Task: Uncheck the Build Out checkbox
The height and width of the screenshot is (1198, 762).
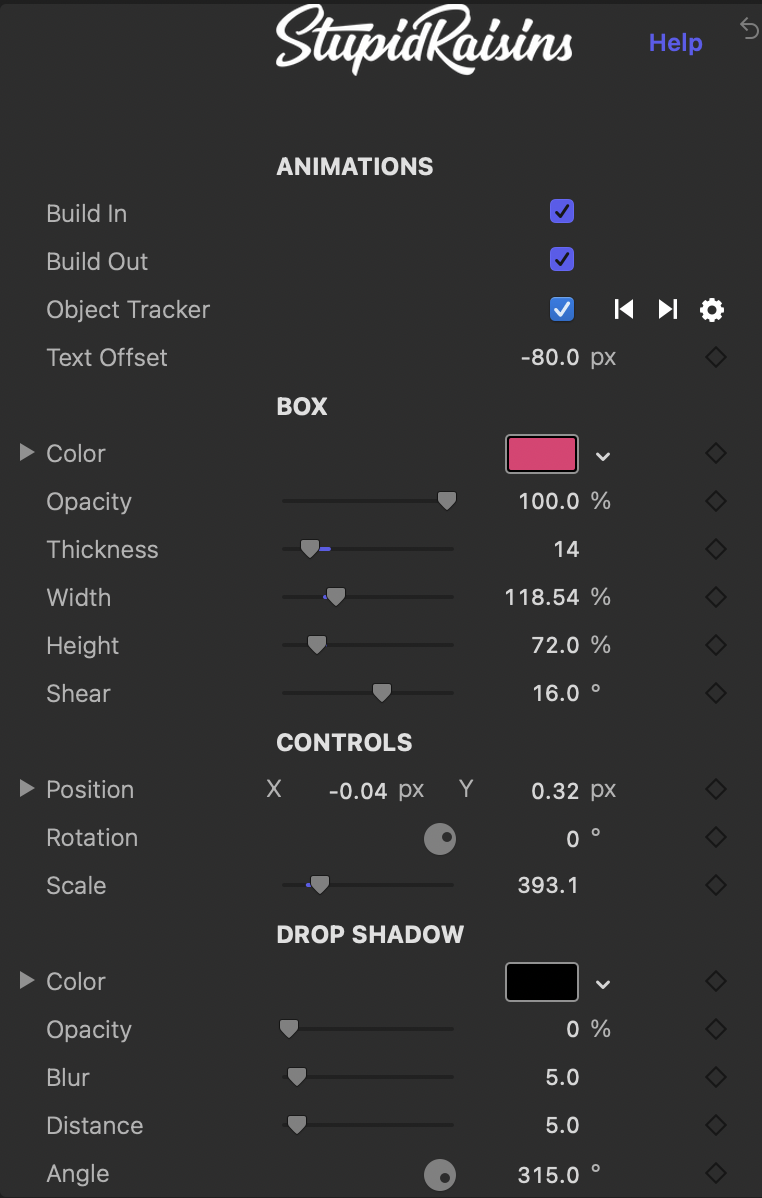Action: click(562, 259)
